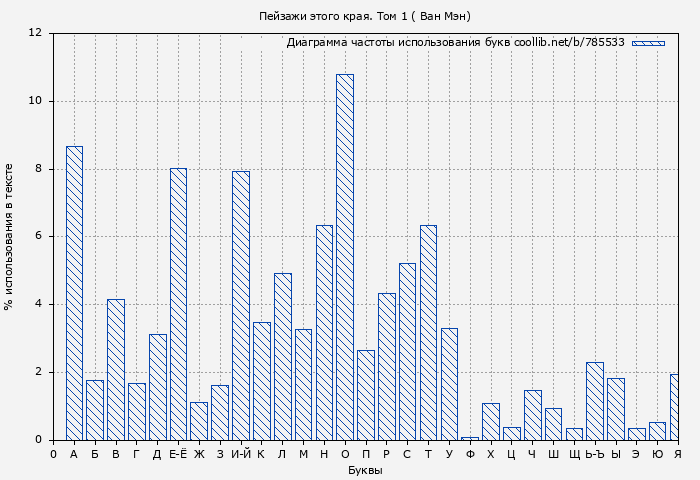This screenshot has height=480, width=700.
Task: Click the tallest bar for letter О
Action: pyautogui.click(x=344, y=257)
